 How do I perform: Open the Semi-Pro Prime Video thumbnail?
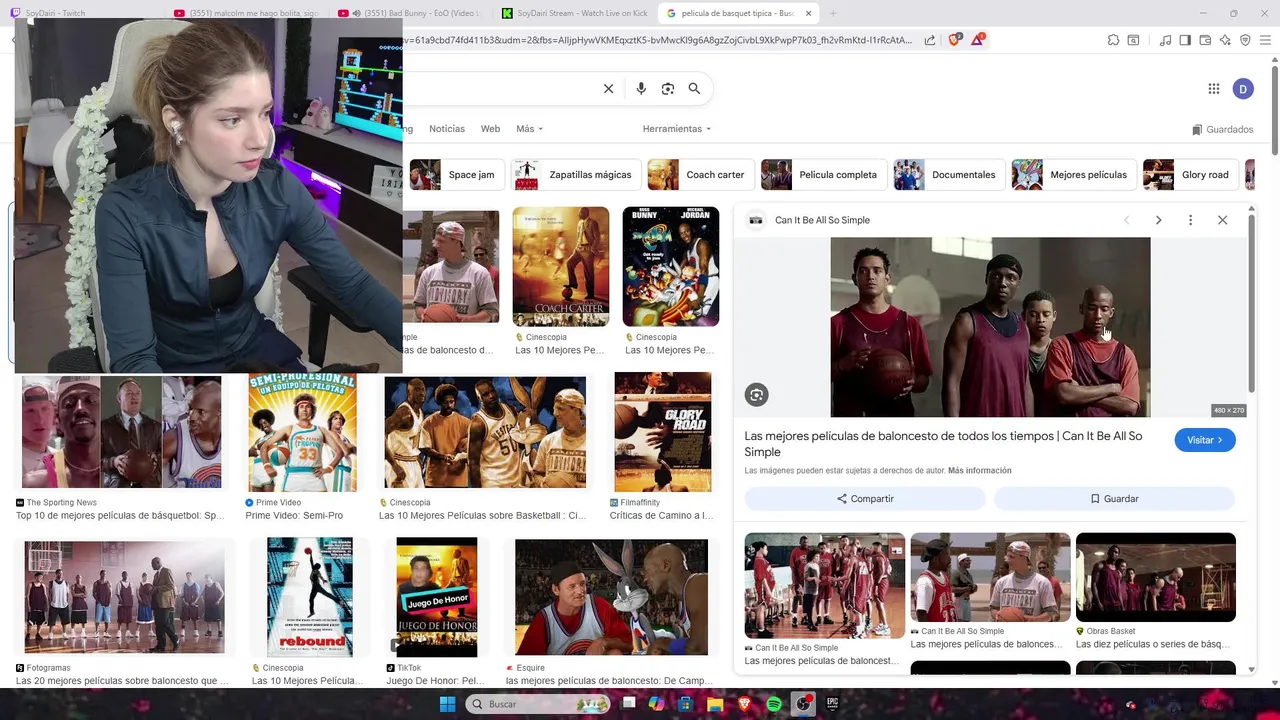[302, 432]
